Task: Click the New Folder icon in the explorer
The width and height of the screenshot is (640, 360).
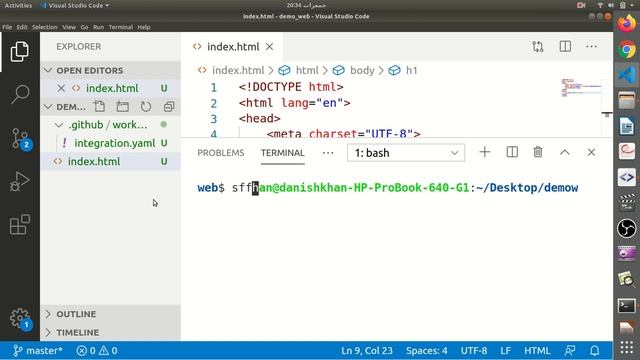Action: coord(122,107)
